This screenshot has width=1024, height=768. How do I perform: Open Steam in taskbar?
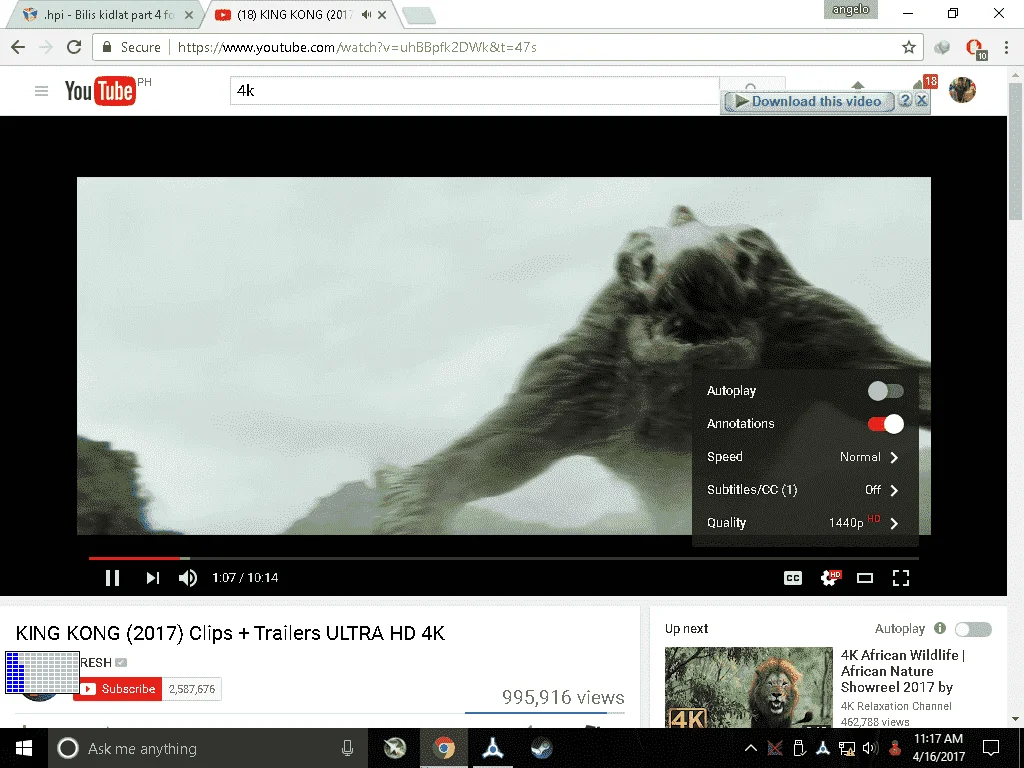coord(541,748)
